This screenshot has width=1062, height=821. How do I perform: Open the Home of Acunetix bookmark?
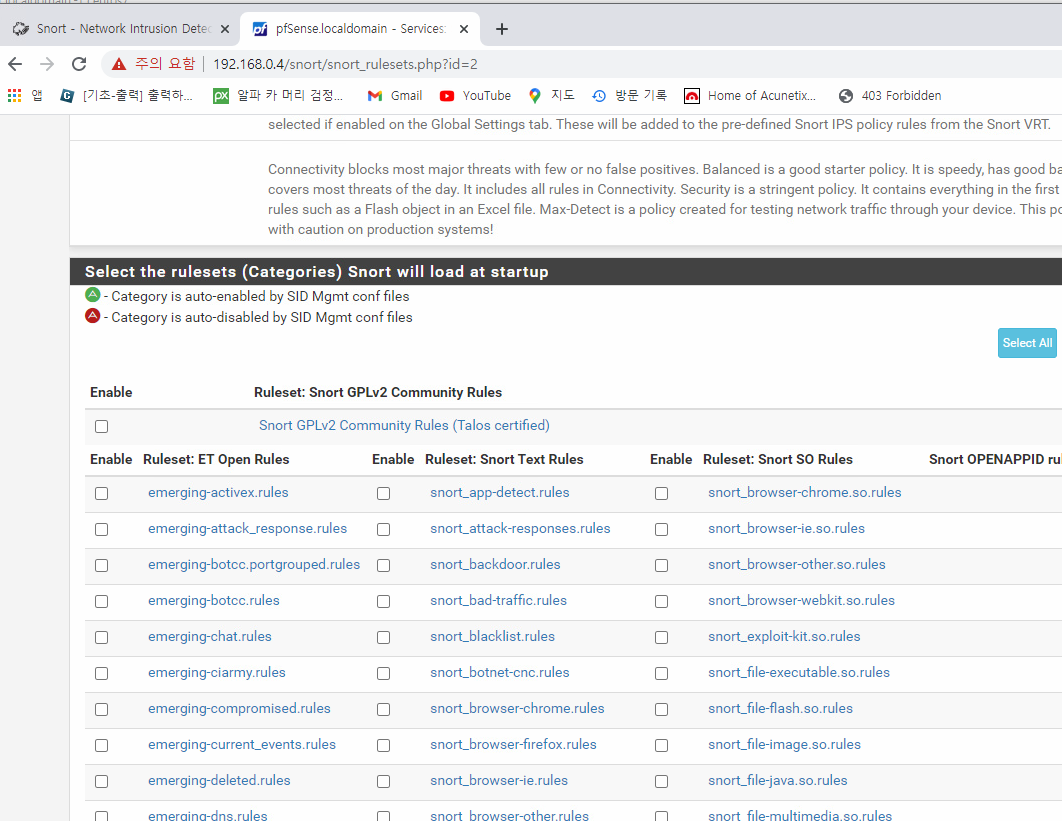coord(750,96)
